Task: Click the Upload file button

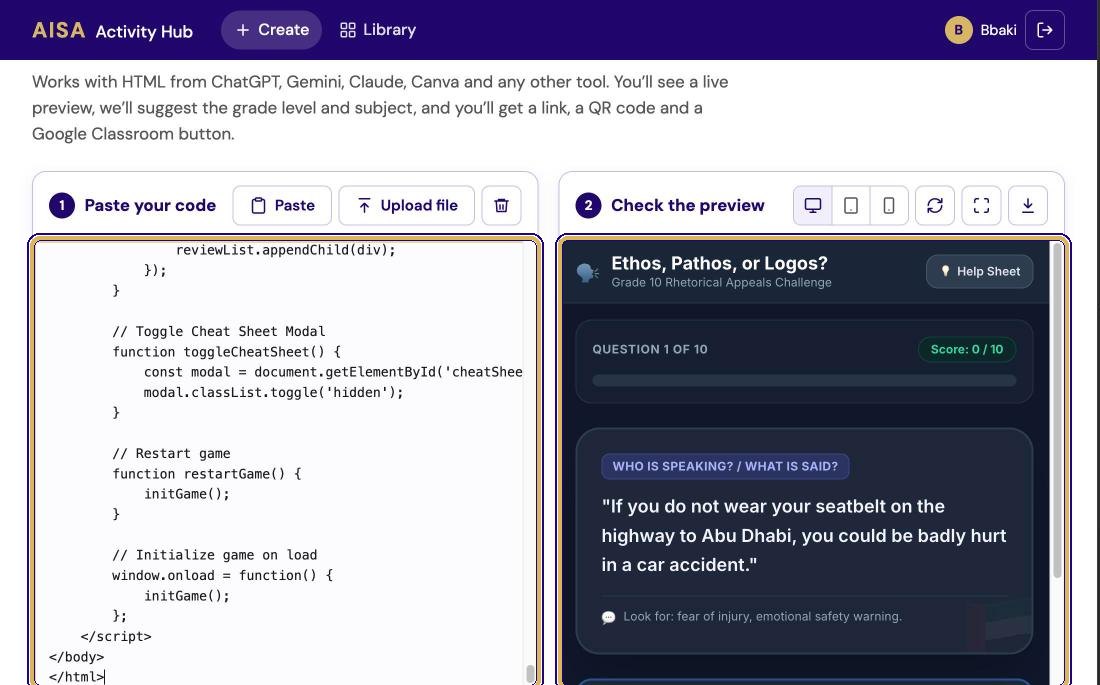Action: (407, 206)
